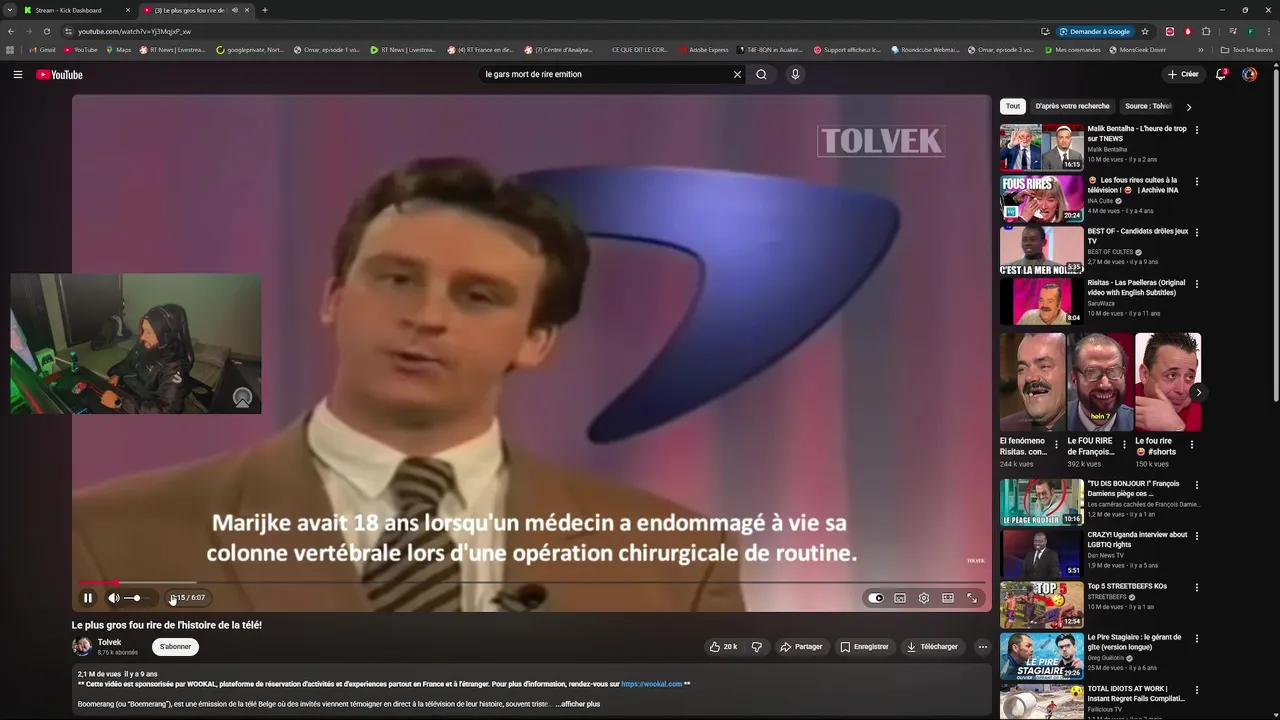
Task: Enter fullscreen mode
Action: coord(972,598)
